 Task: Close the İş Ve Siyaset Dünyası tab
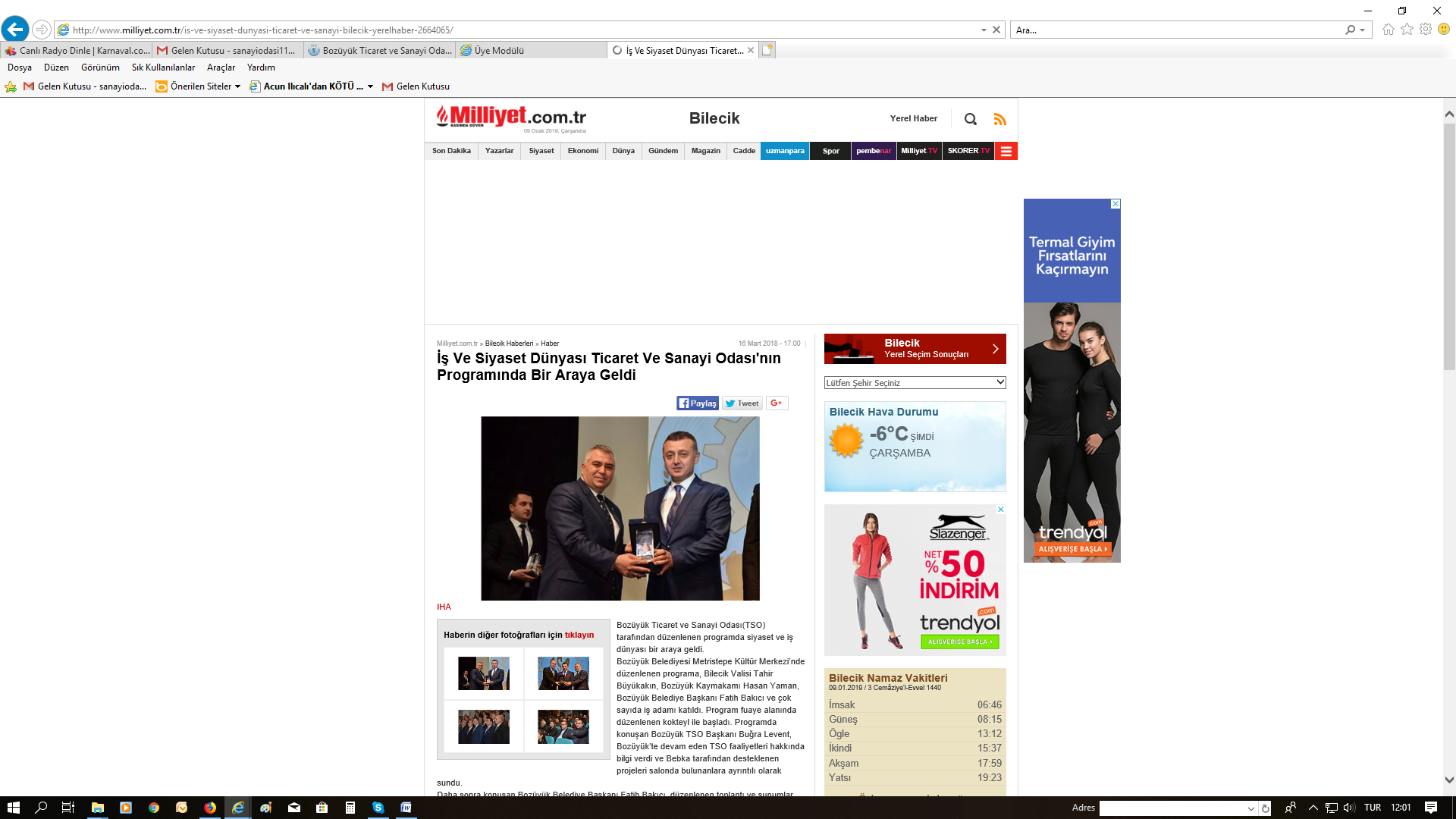[x=751, y=50]
